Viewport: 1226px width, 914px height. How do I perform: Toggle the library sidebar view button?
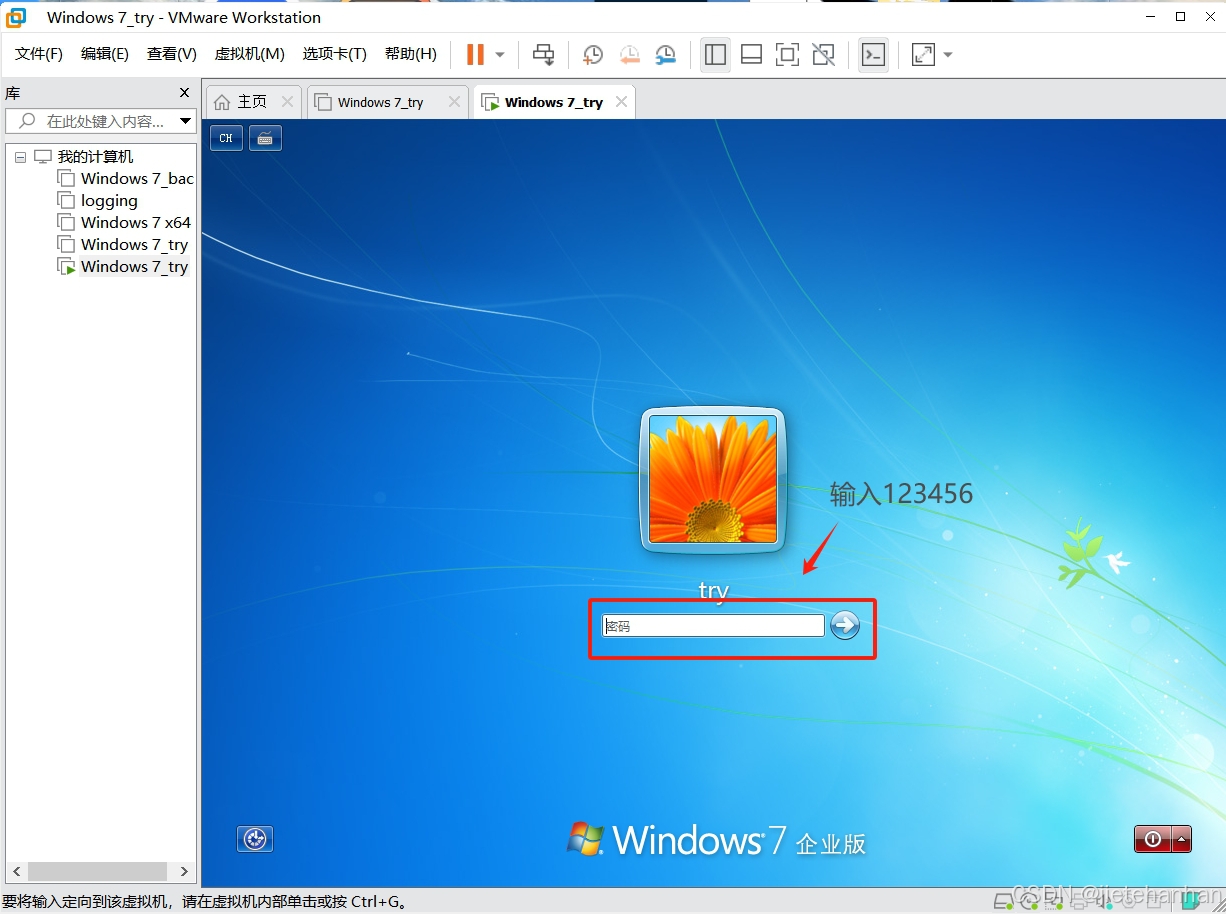tap(715, 54)
